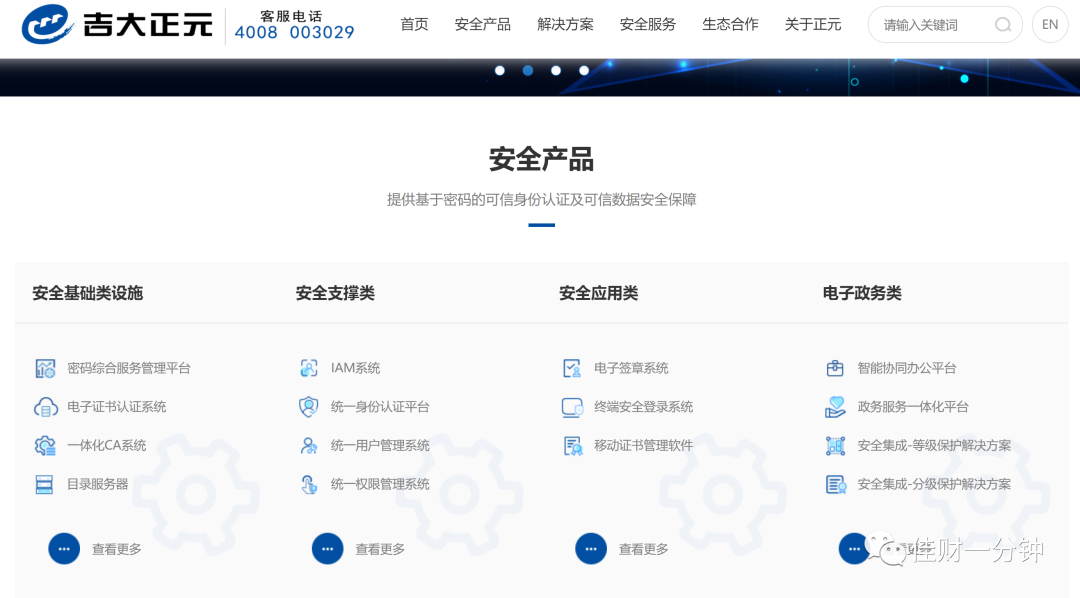1080x598 pixels.
Task: Open the 政务服务一体化平台 link
Action: tap(913, 407)
